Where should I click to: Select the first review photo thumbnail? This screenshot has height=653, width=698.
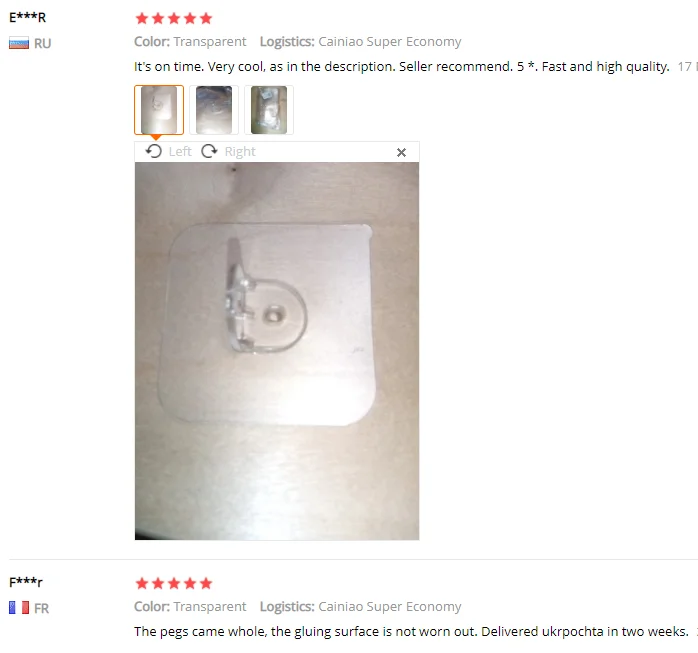(x=159, y=110)
